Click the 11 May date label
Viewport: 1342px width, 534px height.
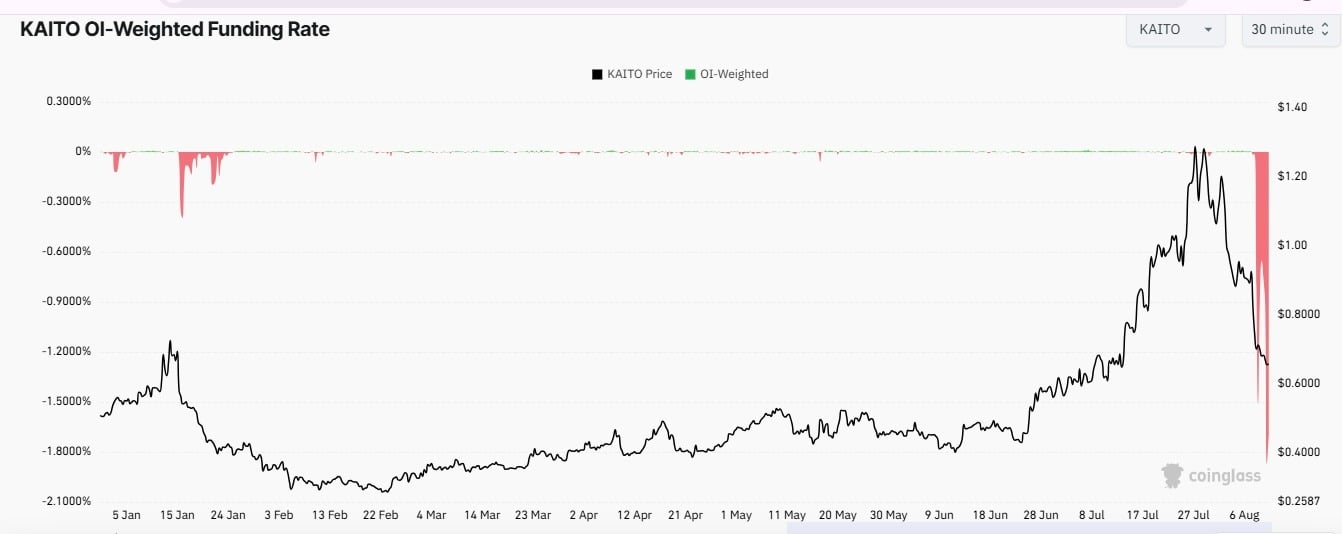[x=786, y=516]
